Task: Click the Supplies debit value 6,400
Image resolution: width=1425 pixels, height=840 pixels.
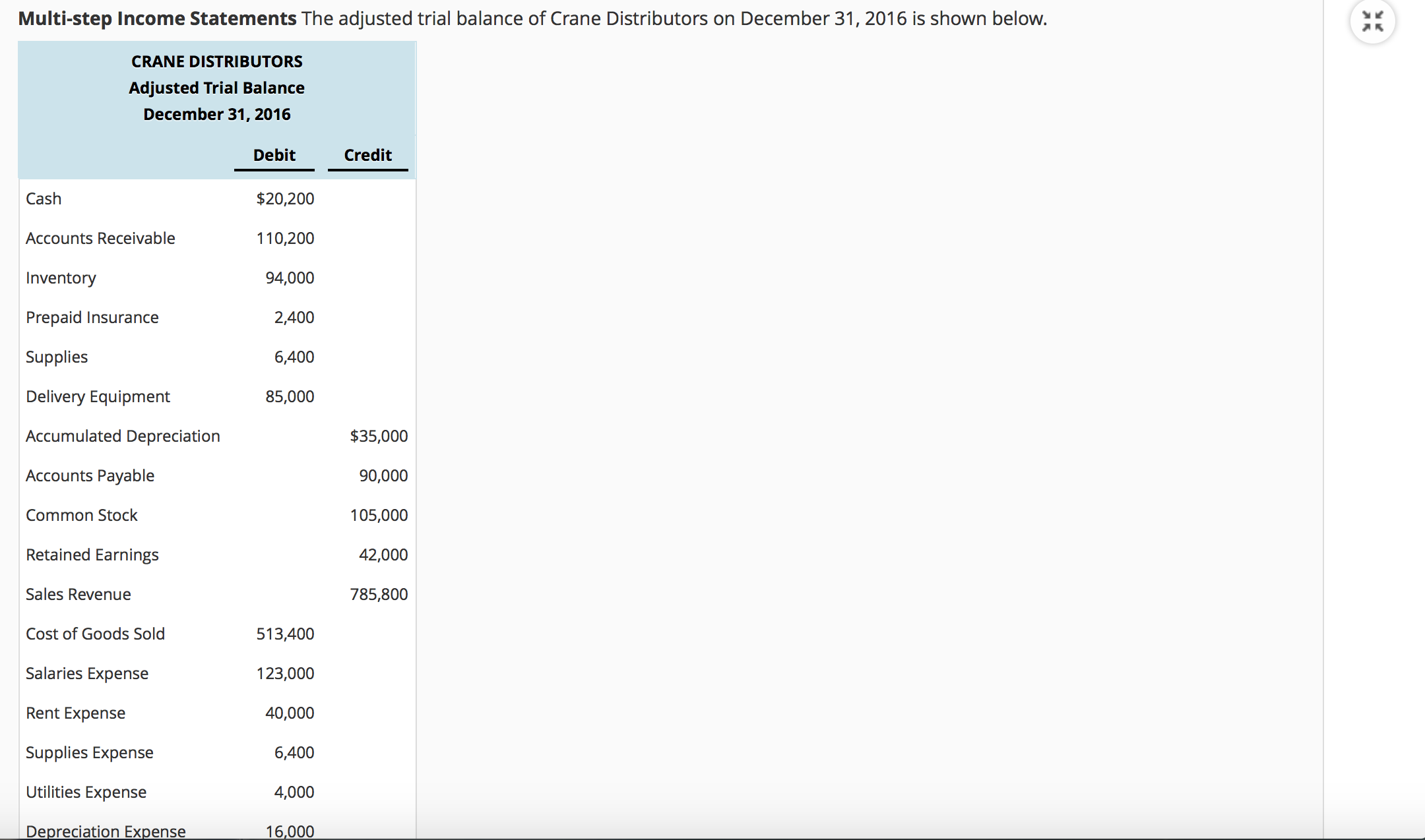Action: [x=292, y=357]
